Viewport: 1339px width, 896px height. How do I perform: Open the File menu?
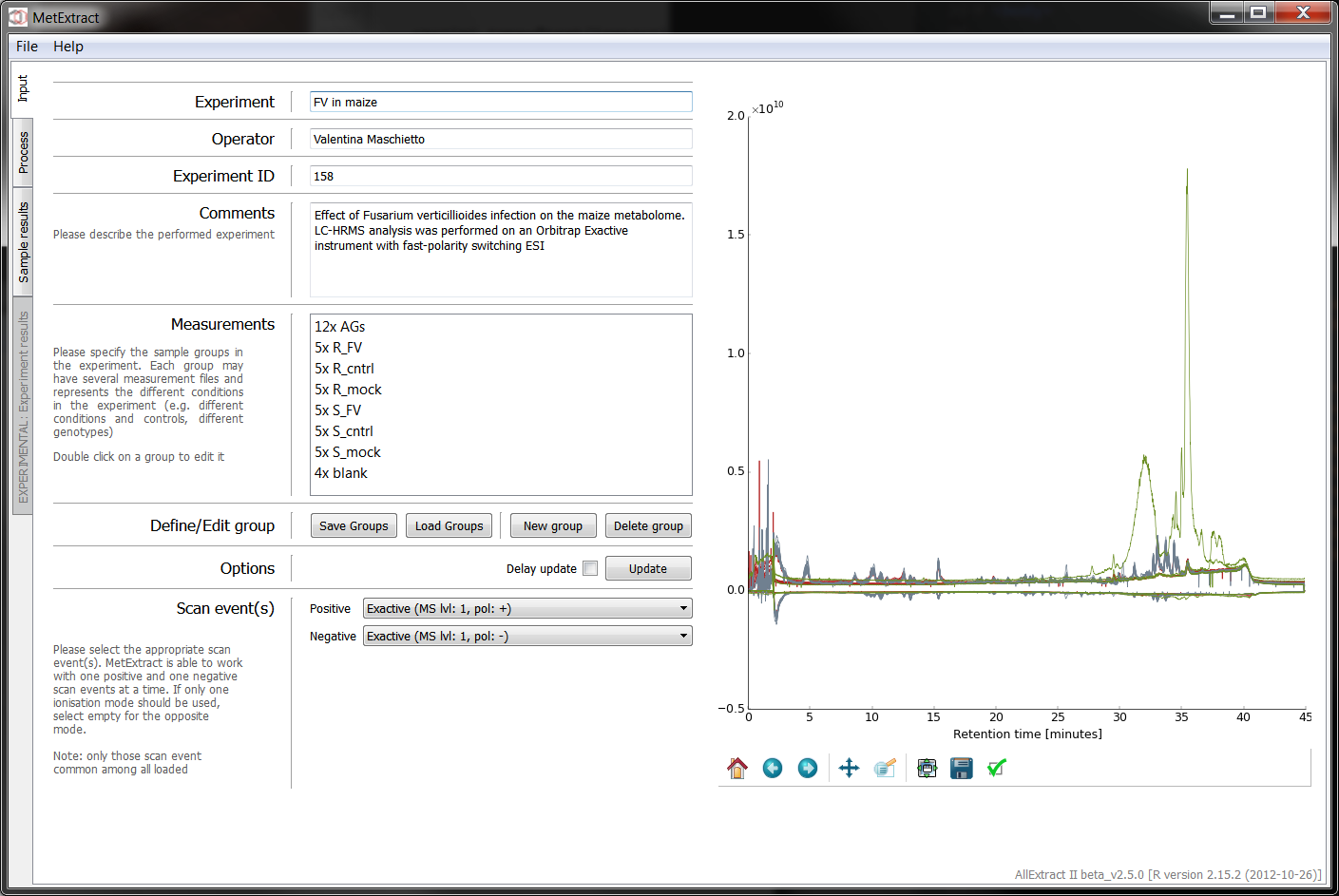pos(27,47)
